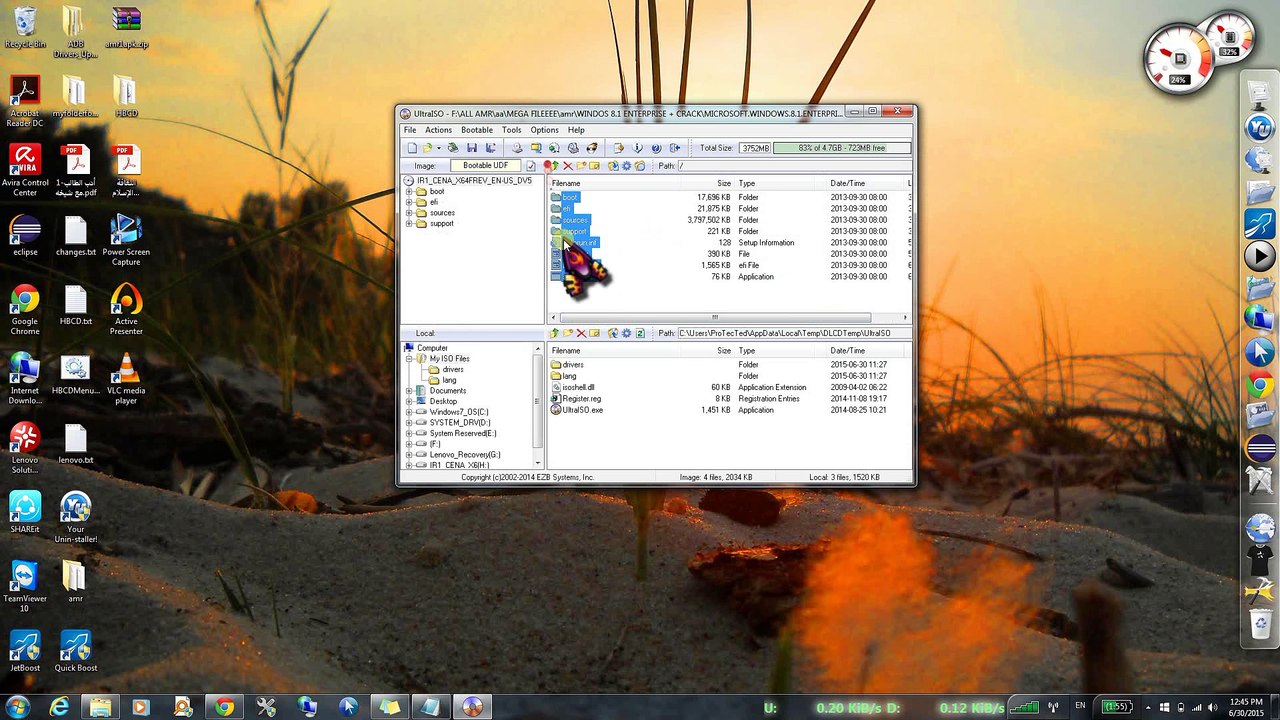Click the Exit toolbar icon
Viewport: 1280px width, 720px height.
(x=674, y=148)
